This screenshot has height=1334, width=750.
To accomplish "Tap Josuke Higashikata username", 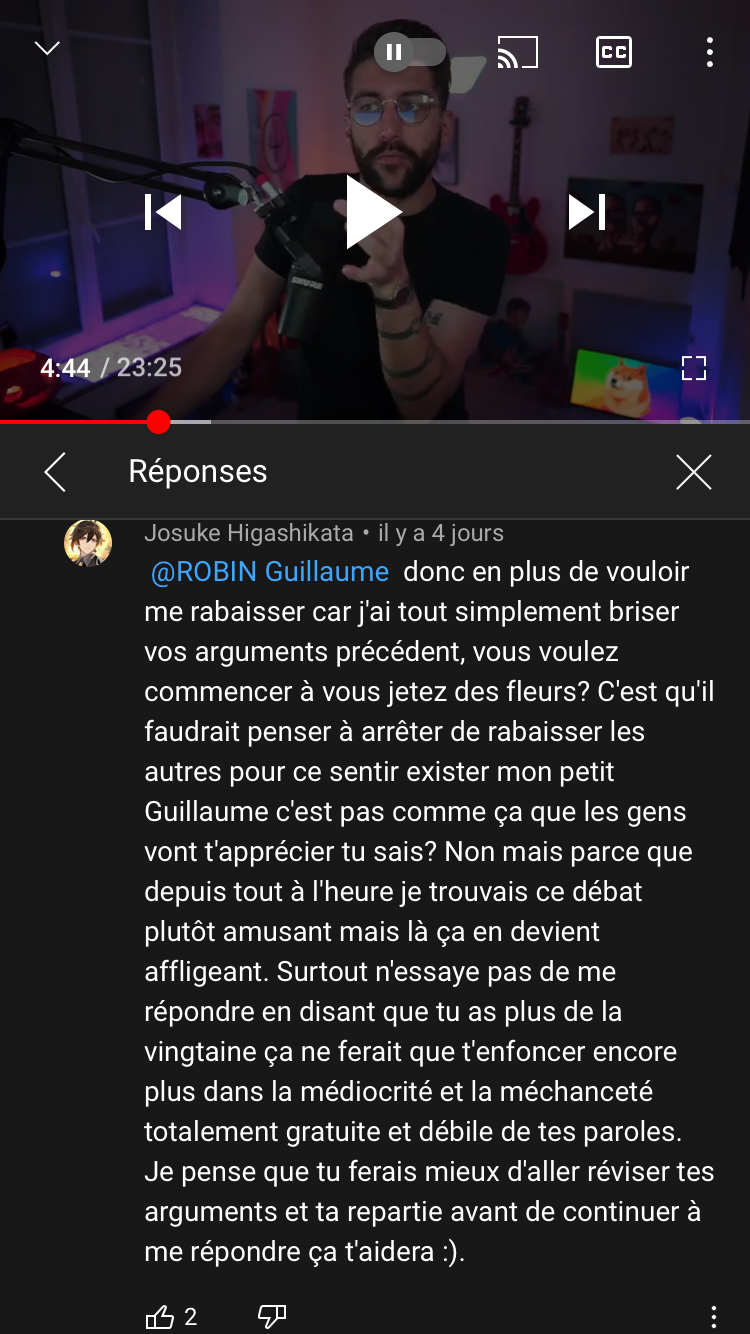I will coord(248,533).
